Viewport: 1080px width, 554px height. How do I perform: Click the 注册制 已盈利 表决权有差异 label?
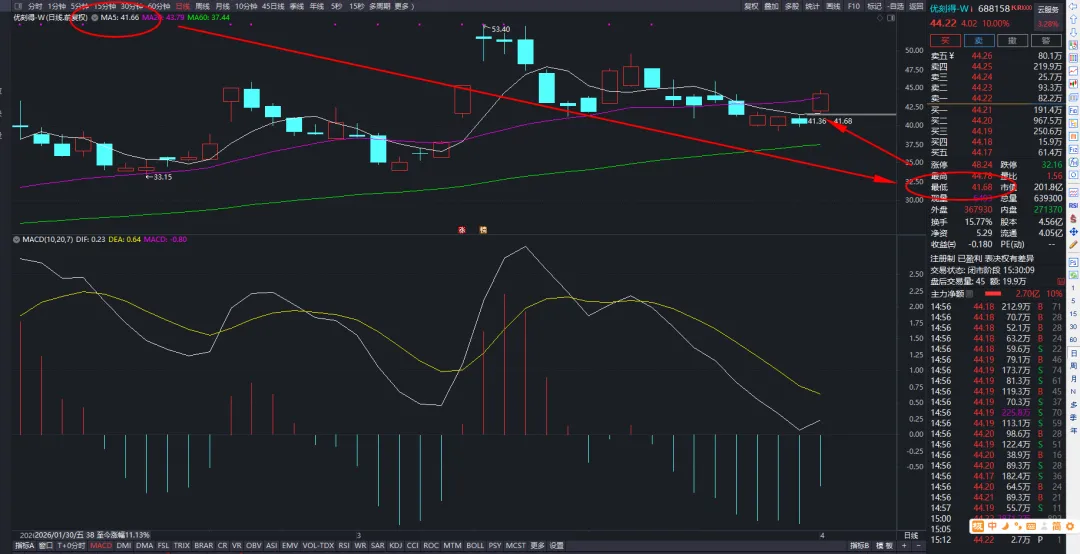pos(982,258)
